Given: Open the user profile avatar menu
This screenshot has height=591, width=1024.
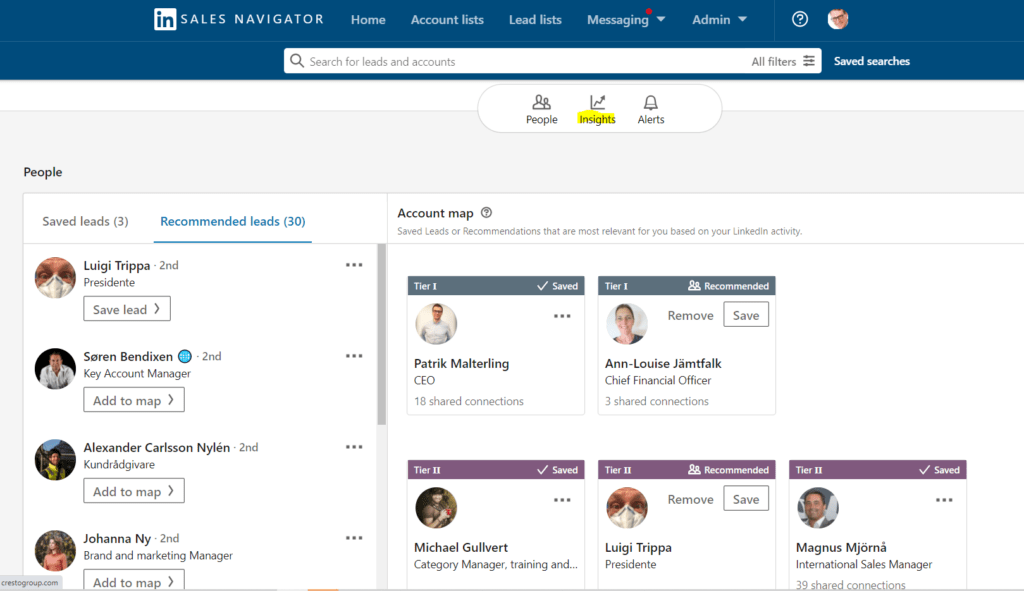Looking at the screenshot, I should pos(838,20).
